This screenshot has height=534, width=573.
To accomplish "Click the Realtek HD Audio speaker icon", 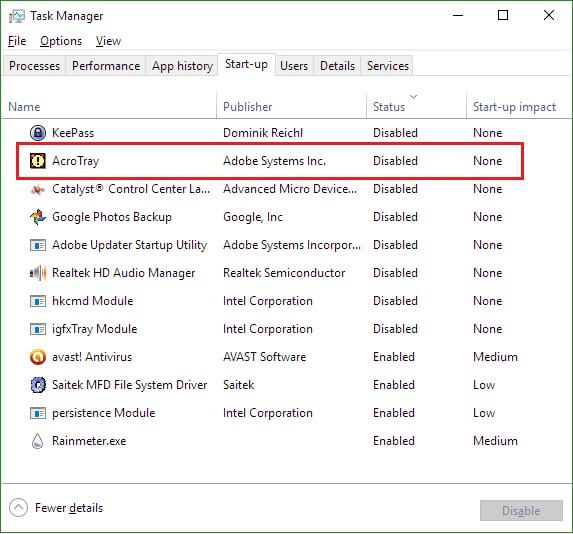I will point(38,273).
